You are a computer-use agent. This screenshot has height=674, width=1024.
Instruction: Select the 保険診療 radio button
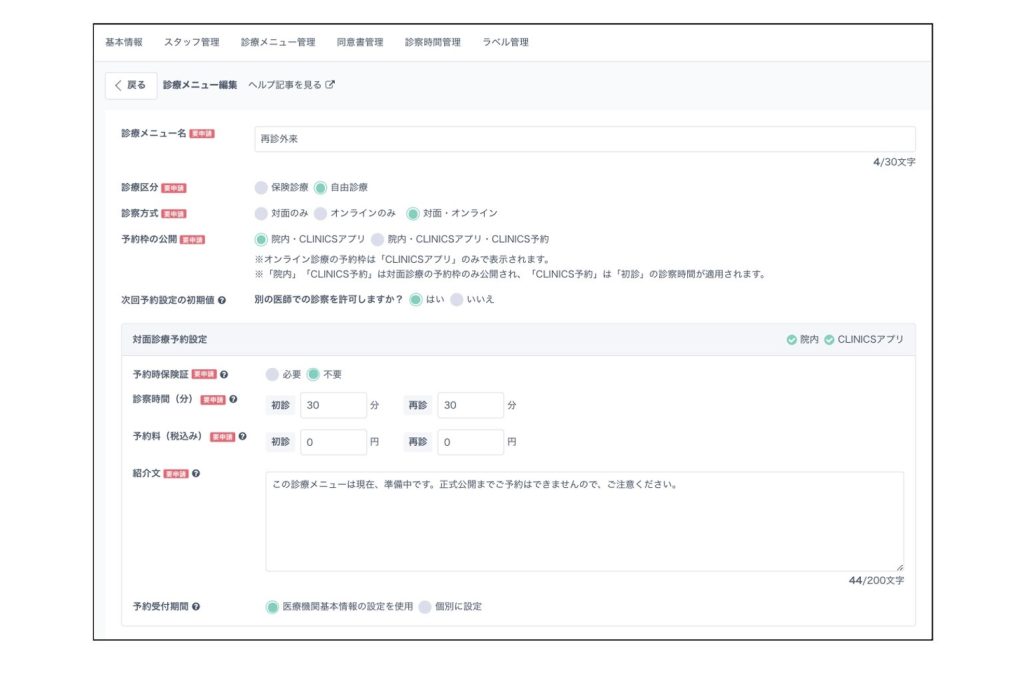(261, 187)
